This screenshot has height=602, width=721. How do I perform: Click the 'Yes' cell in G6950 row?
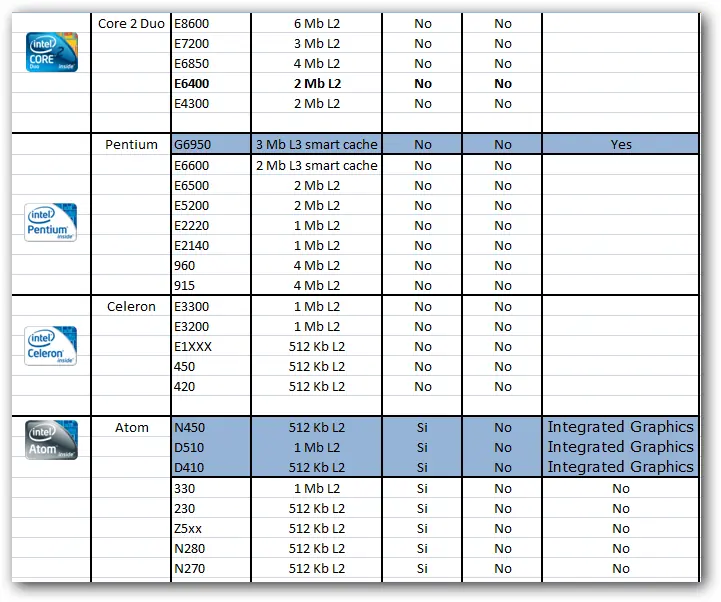pyautogui.click(x=621, y=144)
